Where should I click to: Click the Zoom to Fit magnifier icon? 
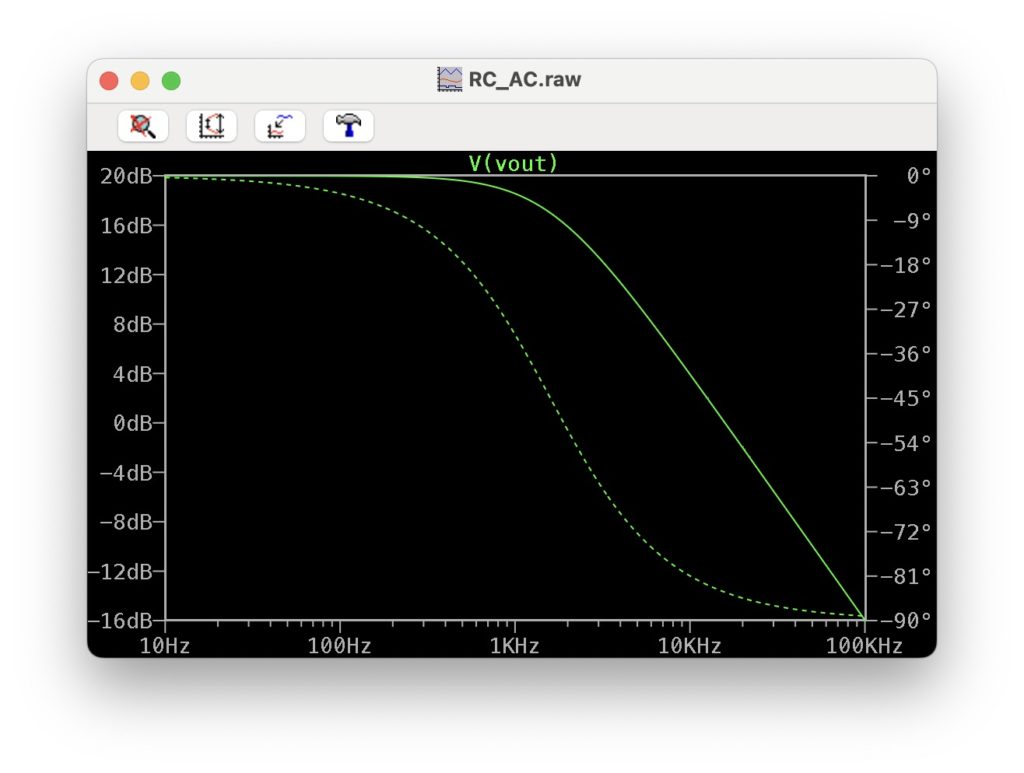[x=143, y=126]
